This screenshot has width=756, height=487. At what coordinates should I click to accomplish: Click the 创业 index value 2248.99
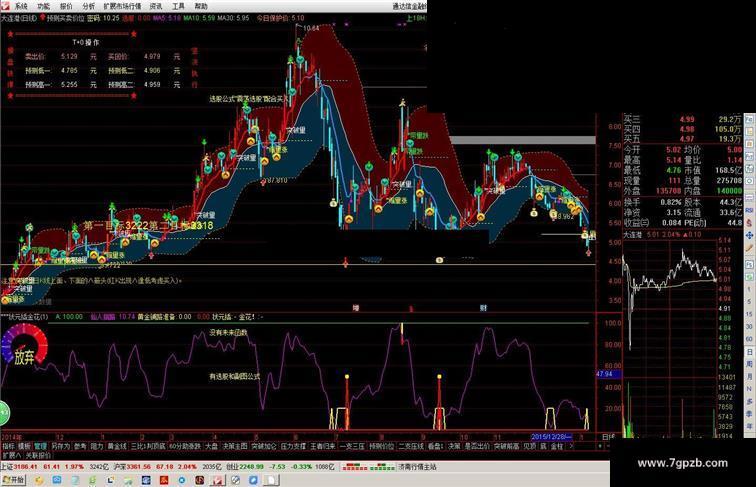(251, 467)
